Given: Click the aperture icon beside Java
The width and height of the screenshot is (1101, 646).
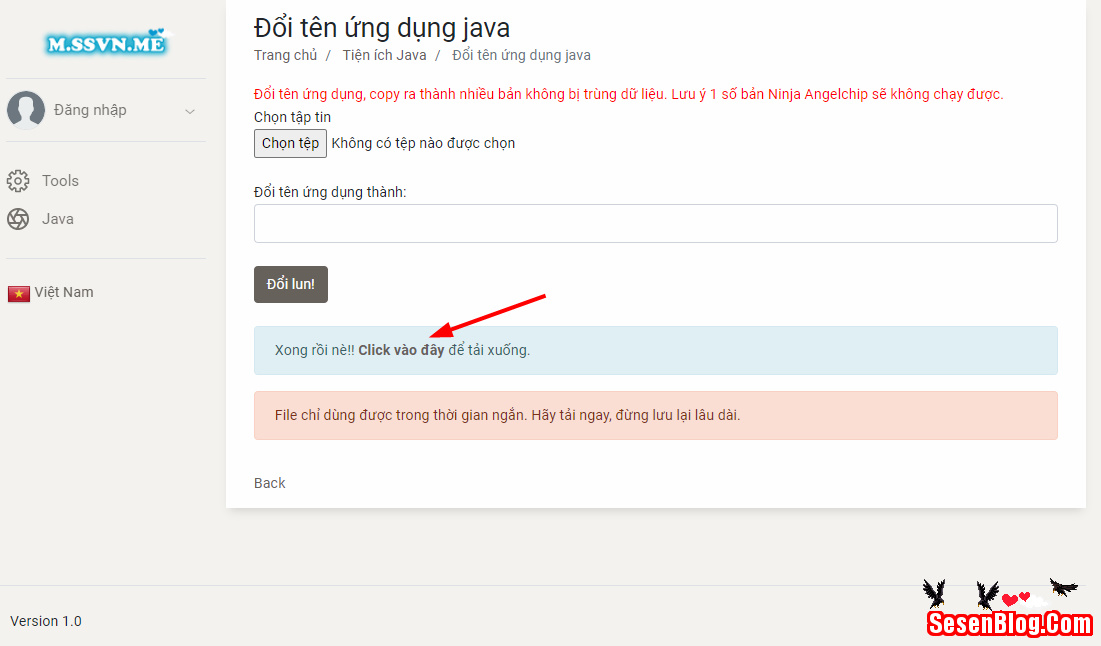Looking at the screenshot, I should (x=18, y=219).
